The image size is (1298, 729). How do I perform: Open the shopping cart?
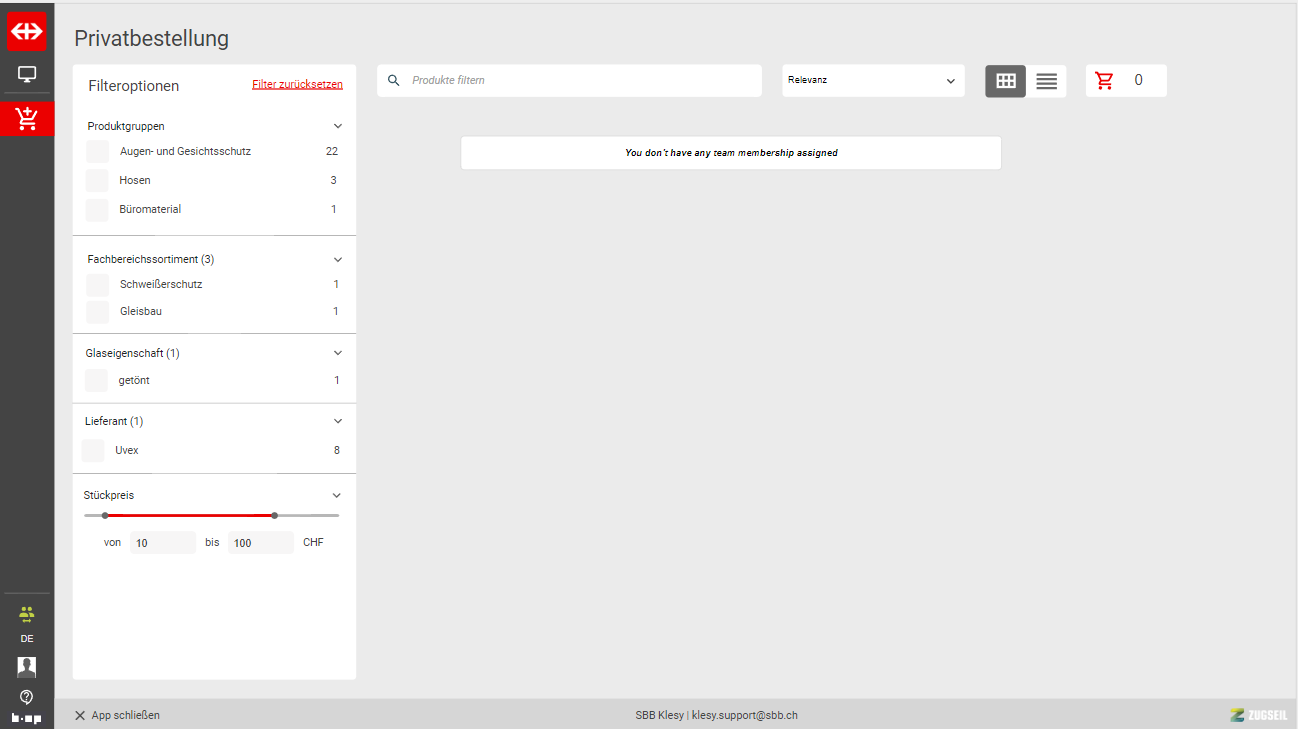pyautogui.click(x=1105, y=81)
